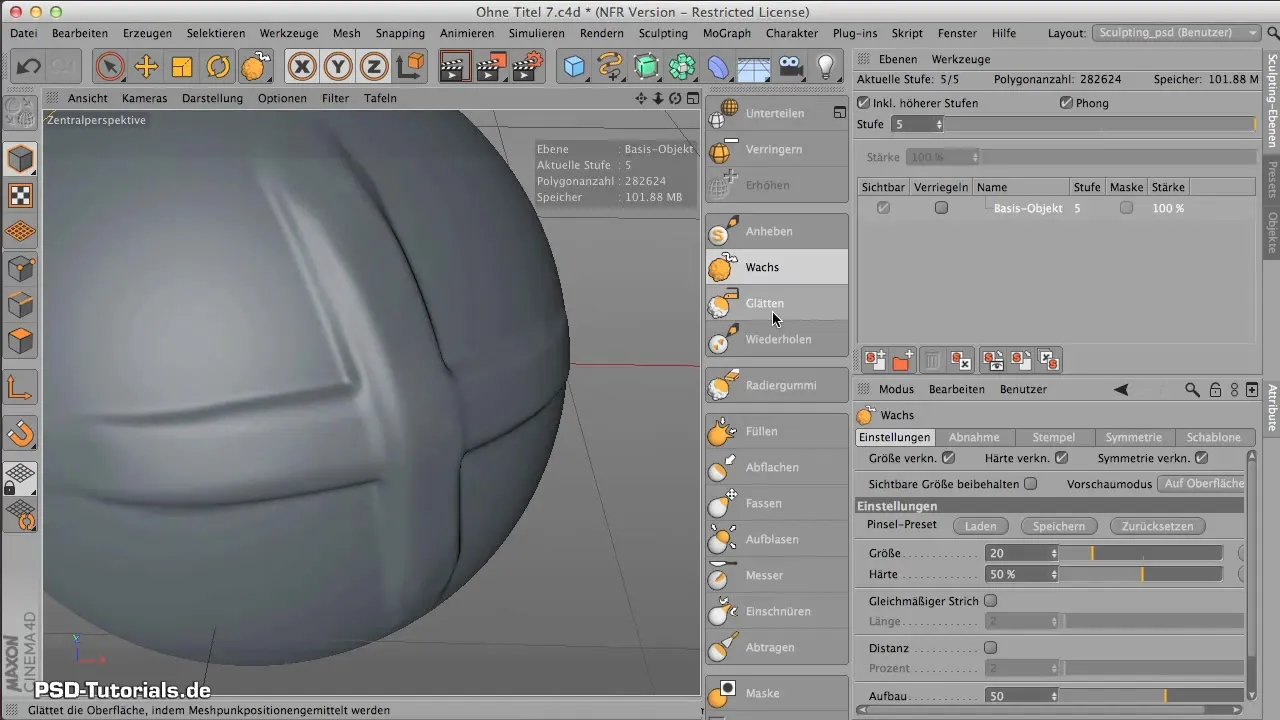The image size is (1280, 720).
Task: Switch to the Stempel tab
Action: [x=1054, y=437]
